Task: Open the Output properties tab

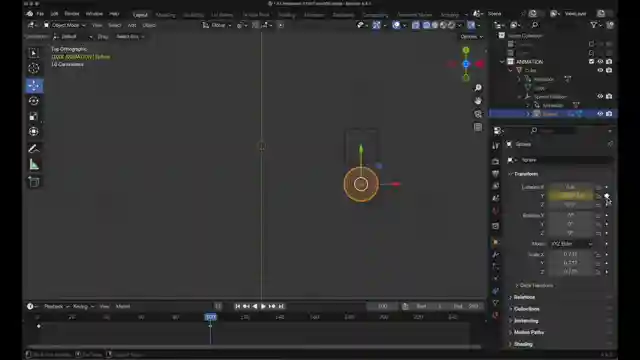Action: (x=496, y=174)
